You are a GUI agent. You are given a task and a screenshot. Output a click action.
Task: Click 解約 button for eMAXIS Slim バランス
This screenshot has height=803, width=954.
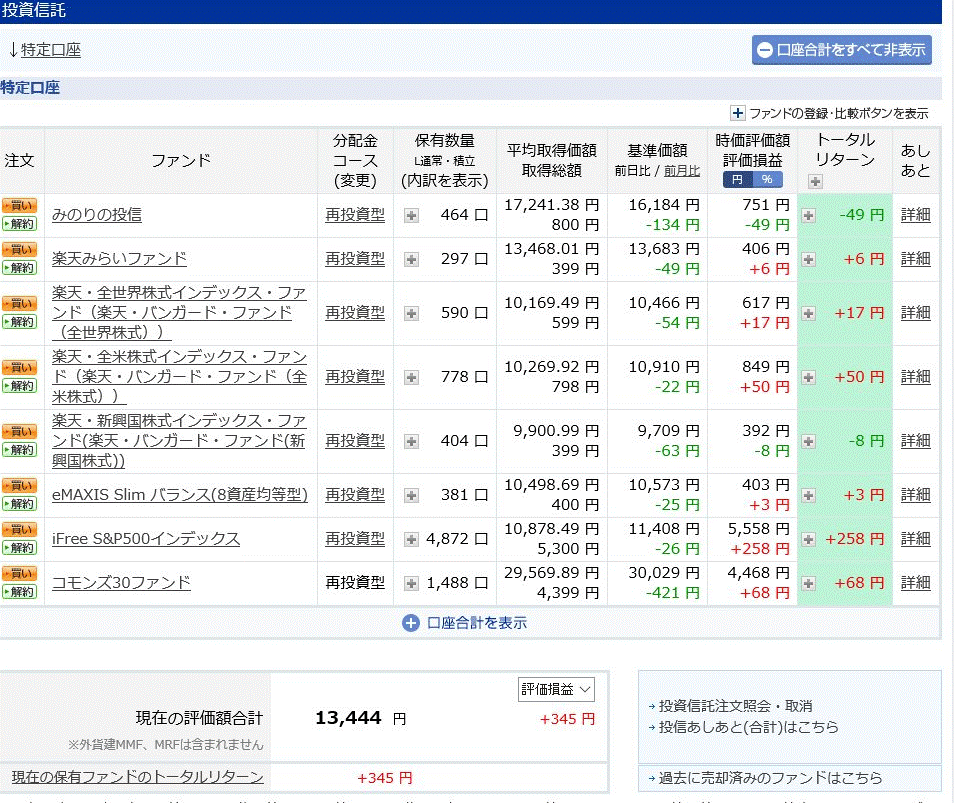(19, 504)
